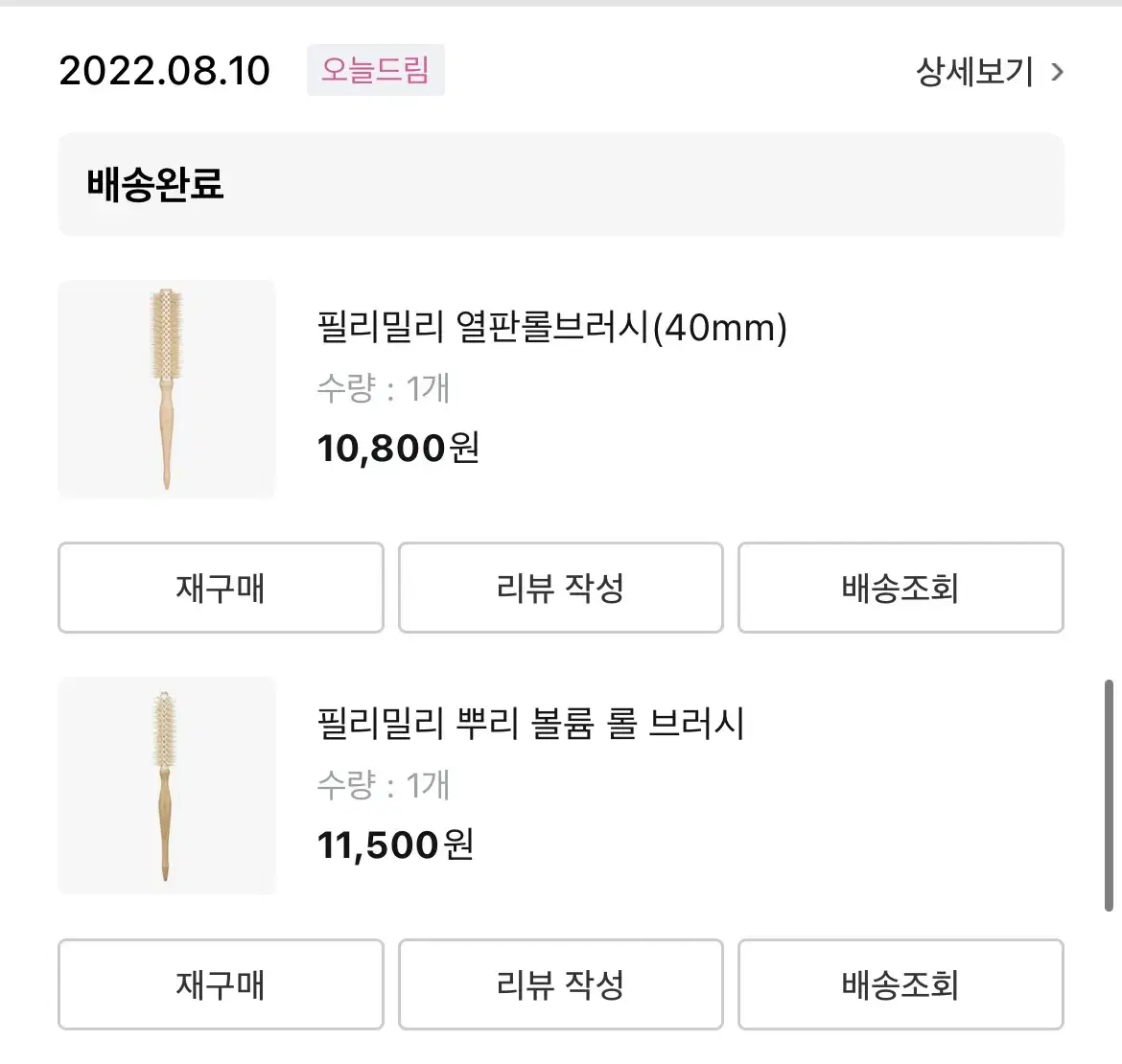Click 재구매 for the root volume brush
Image resolution: width=1122 pixels, height=1064 pixels.
point(222,984)
